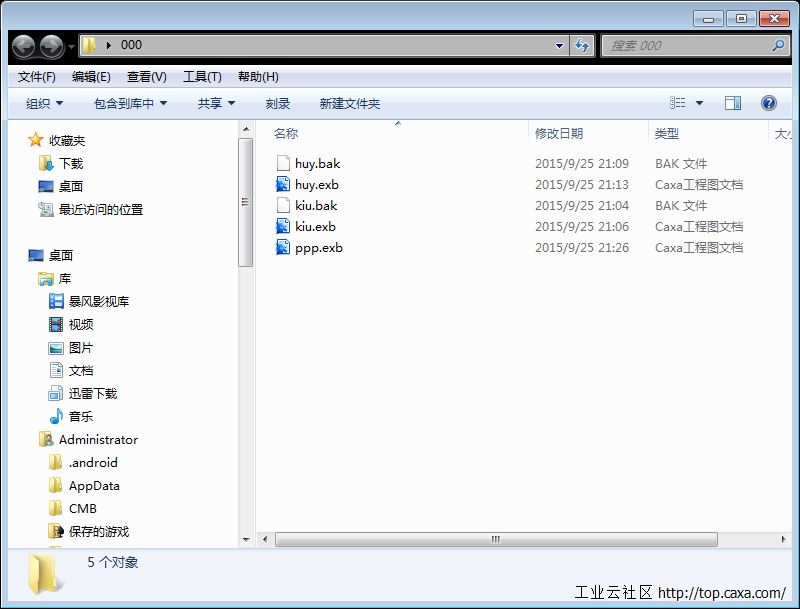Viewport: 800px width, 609px height.
Task: Click the search magnifier icon
Action: [x=778, y=45]
